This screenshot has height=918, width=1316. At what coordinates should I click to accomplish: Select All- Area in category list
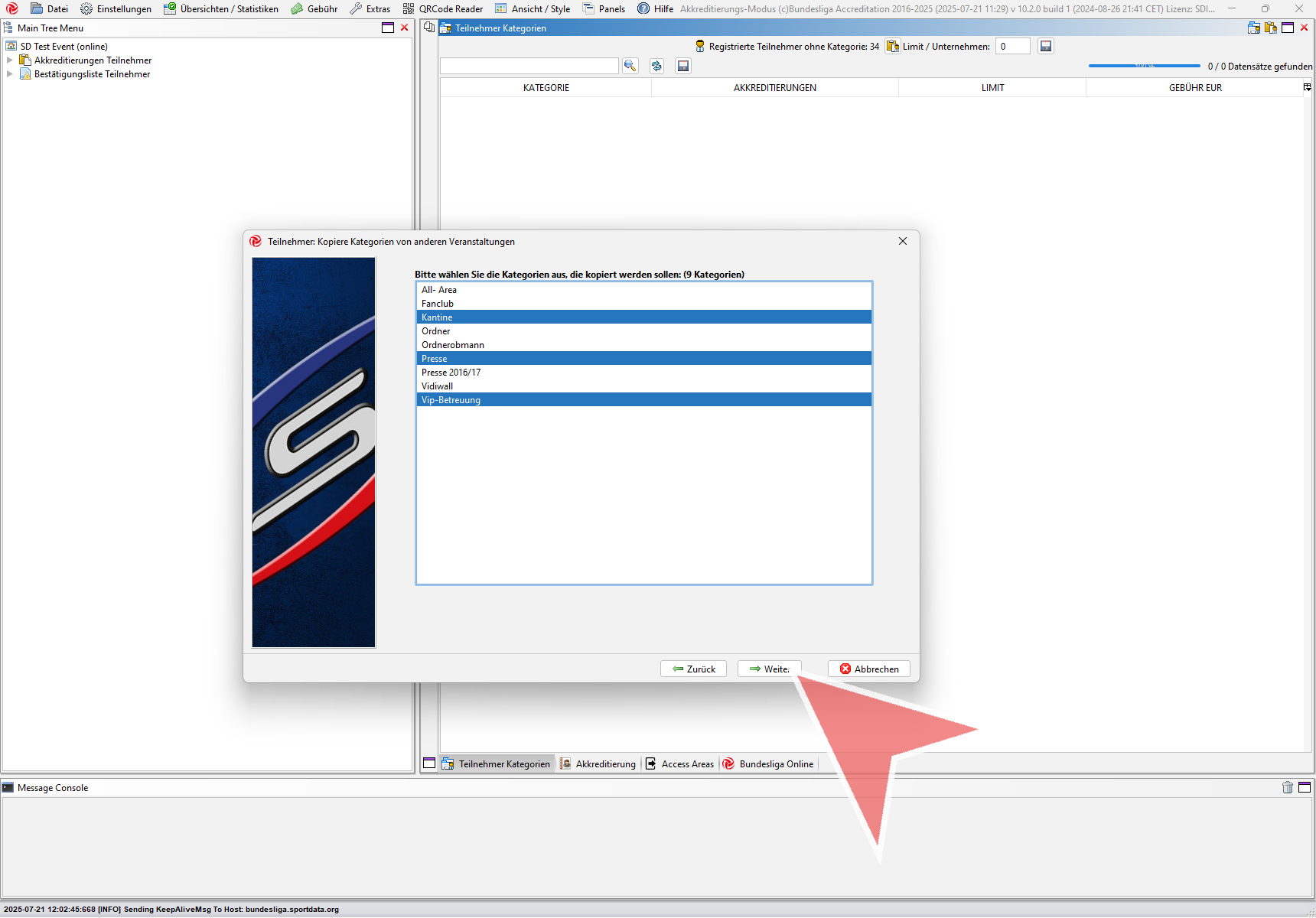click(x=643, y=289)
